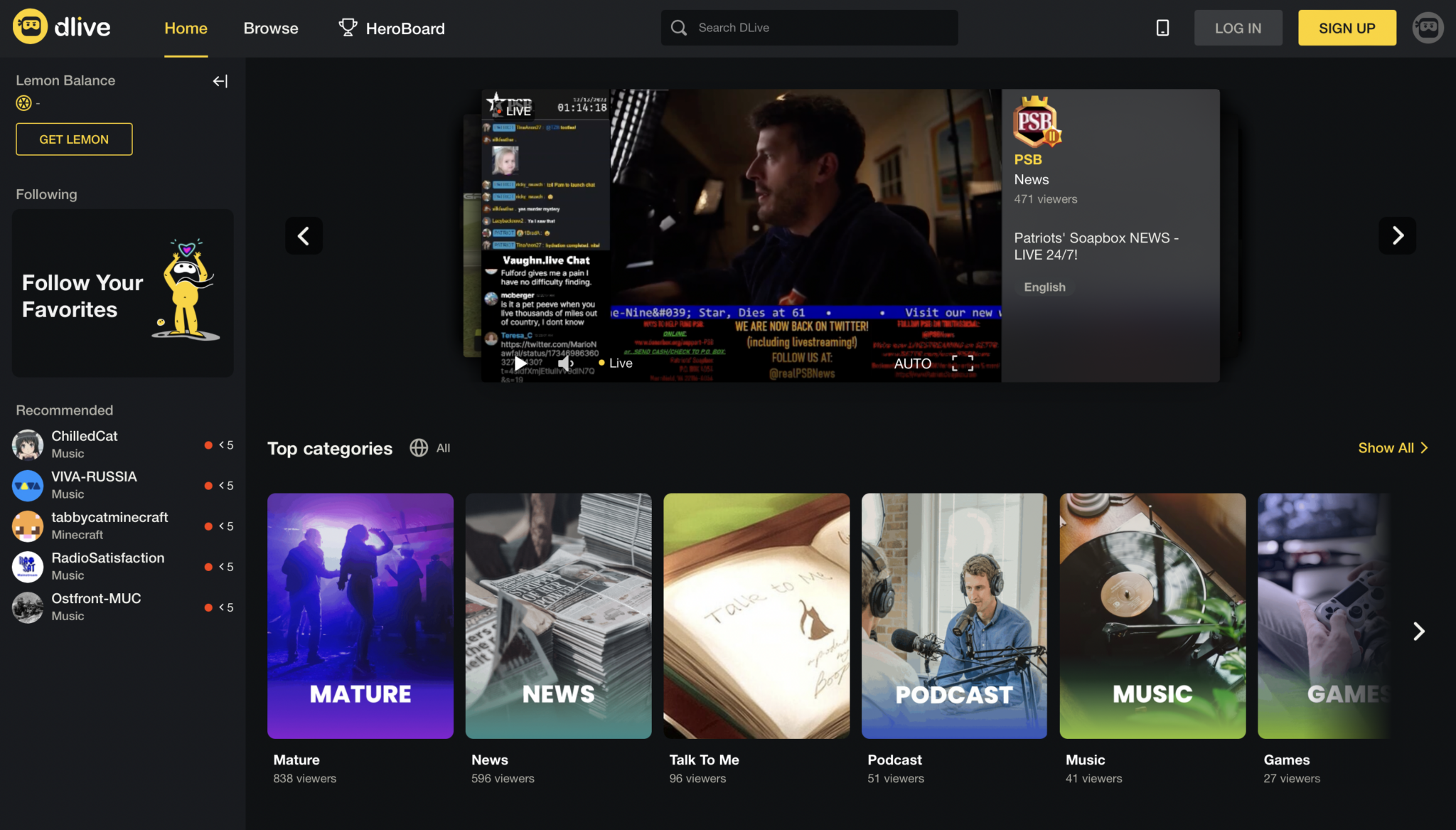Open Show All categories link
The width and height of the screenshot is (1456, 830).
point(1391,448)
